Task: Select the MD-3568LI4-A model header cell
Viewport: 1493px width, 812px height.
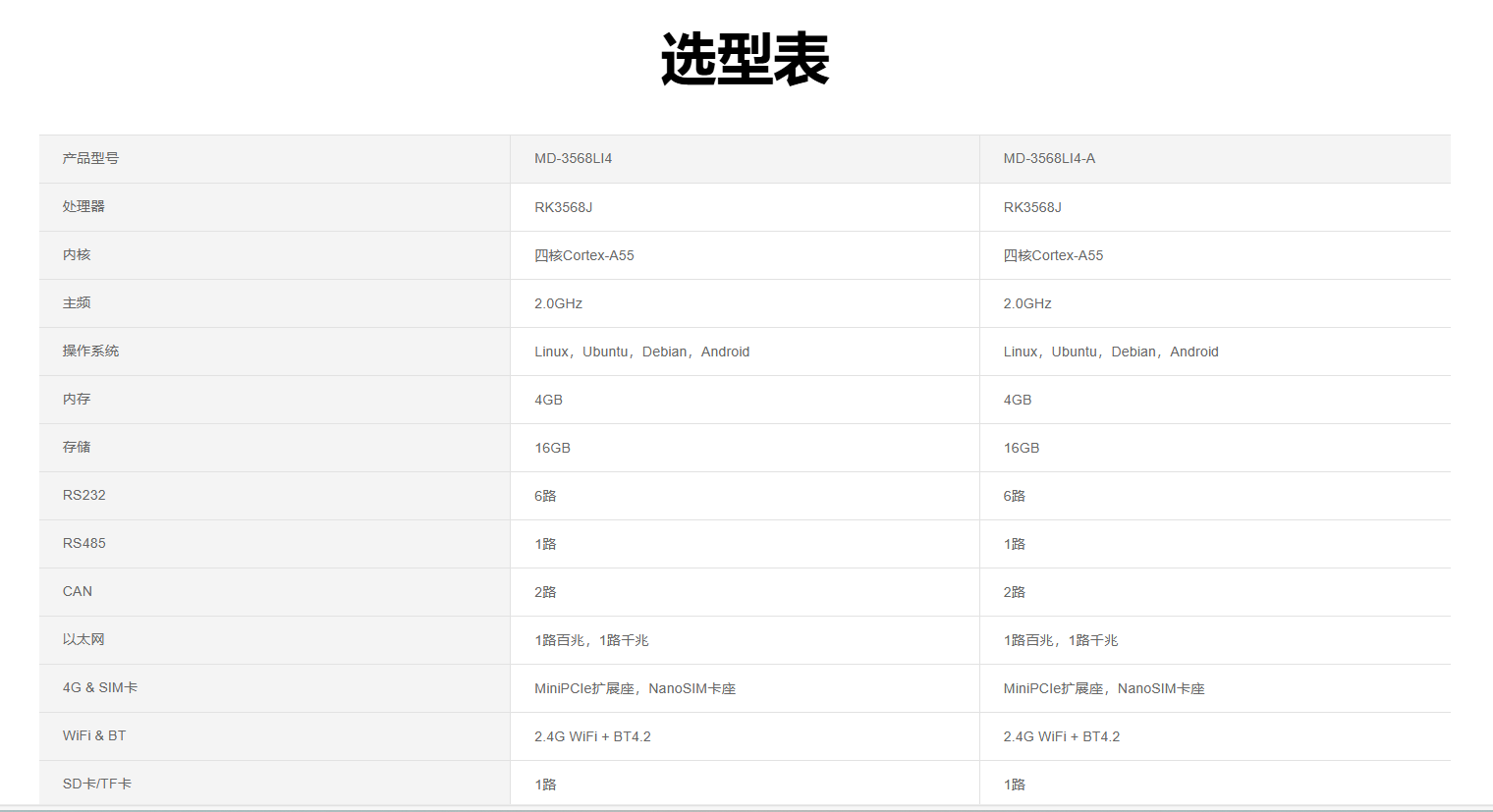Action: [1048, 159]
